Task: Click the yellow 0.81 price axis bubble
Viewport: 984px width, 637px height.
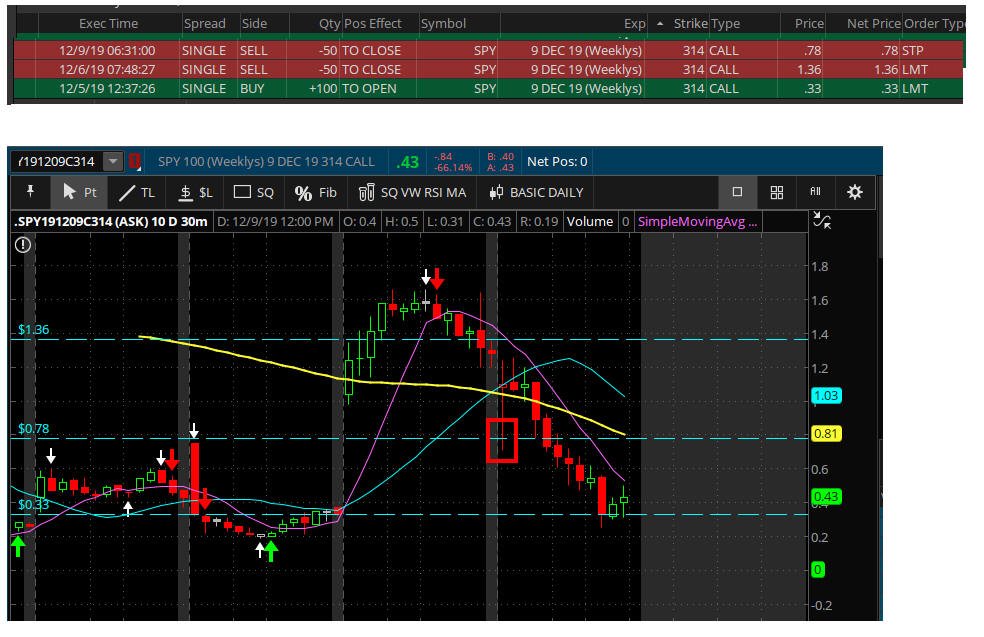Action: 826,434
